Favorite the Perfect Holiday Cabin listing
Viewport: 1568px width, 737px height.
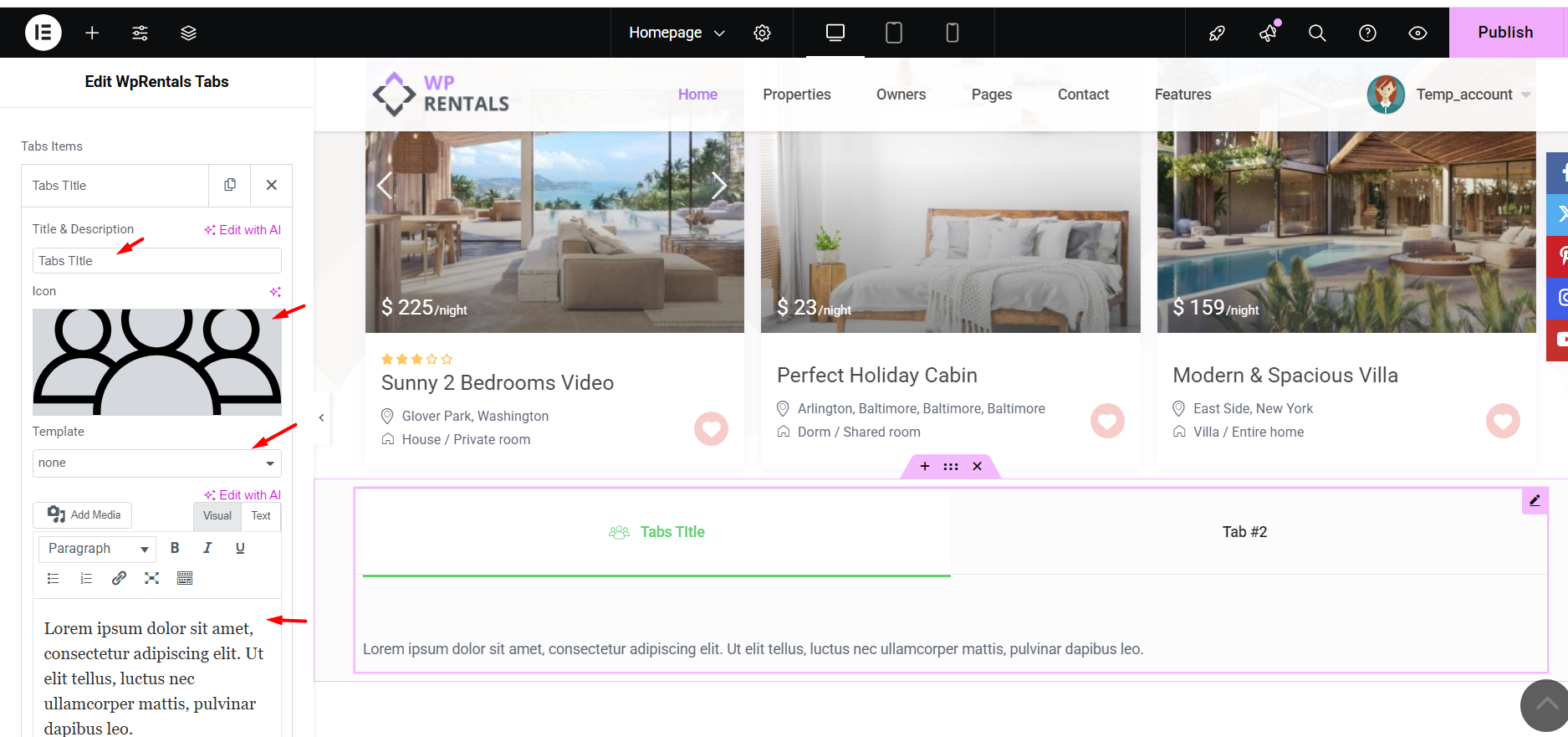click(1107, 421)
